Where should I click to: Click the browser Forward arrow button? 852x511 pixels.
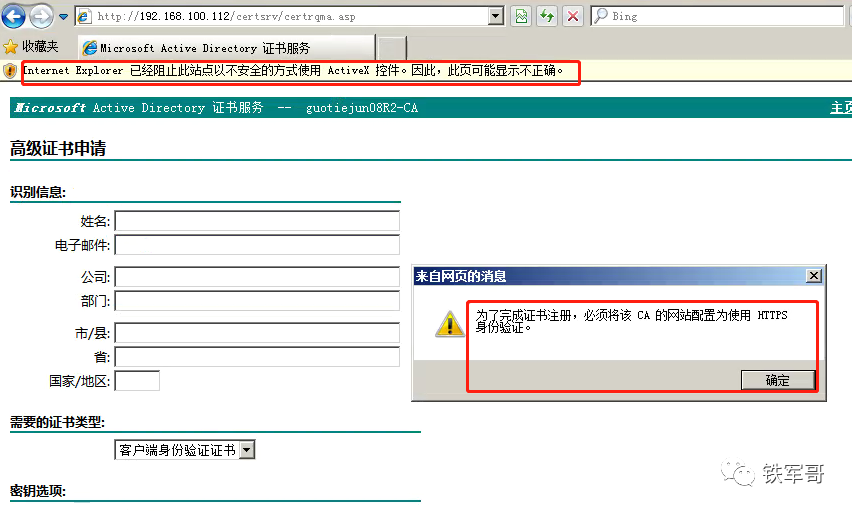click(41, 16)
